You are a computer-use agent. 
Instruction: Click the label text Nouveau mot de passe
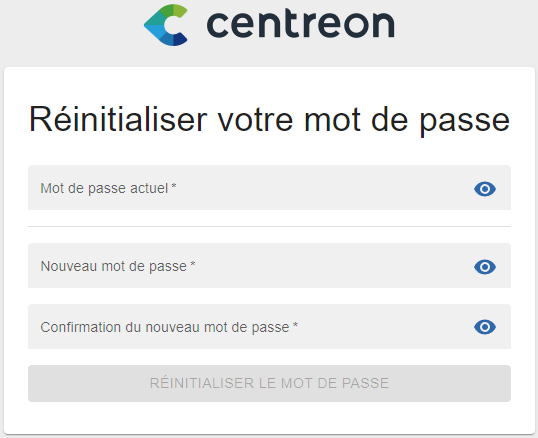click(x=114, y=266)
